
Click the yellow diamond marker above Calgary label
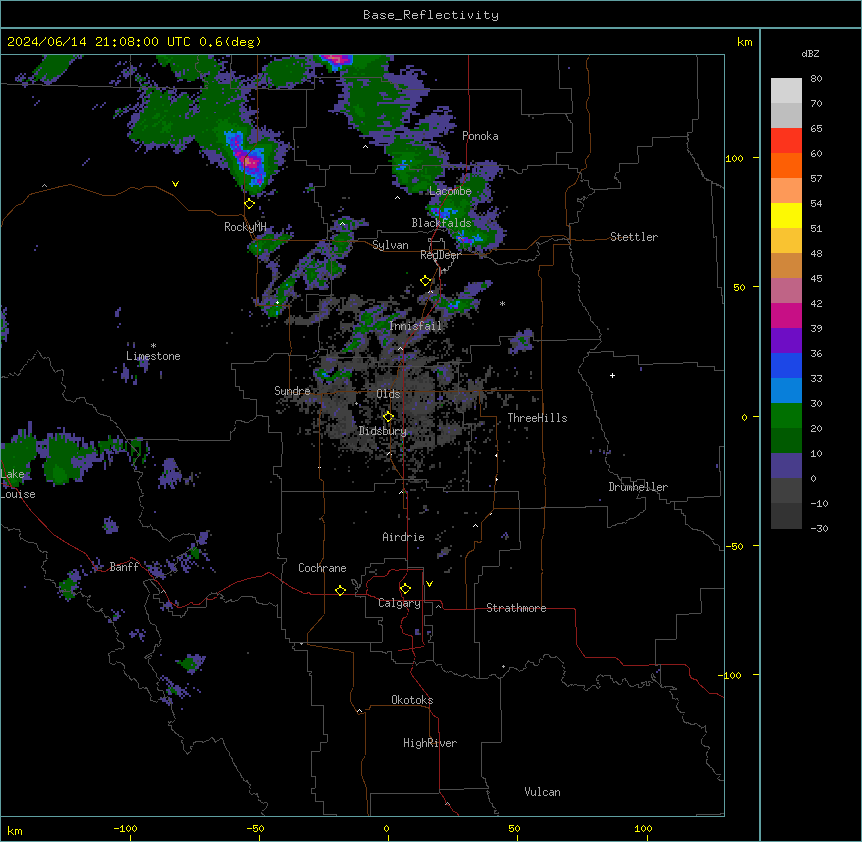(x=405, y=589)
